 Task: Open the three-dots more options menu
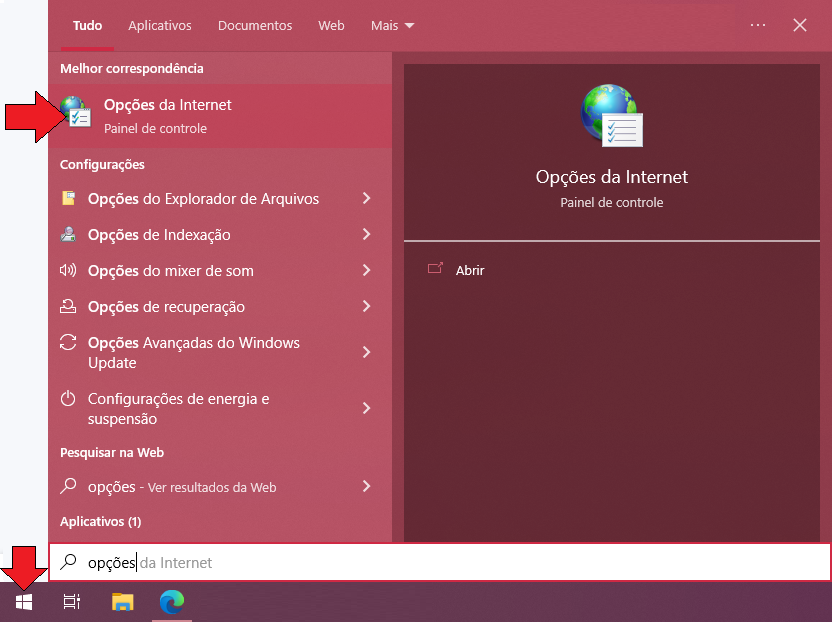(x=758, y=25)
